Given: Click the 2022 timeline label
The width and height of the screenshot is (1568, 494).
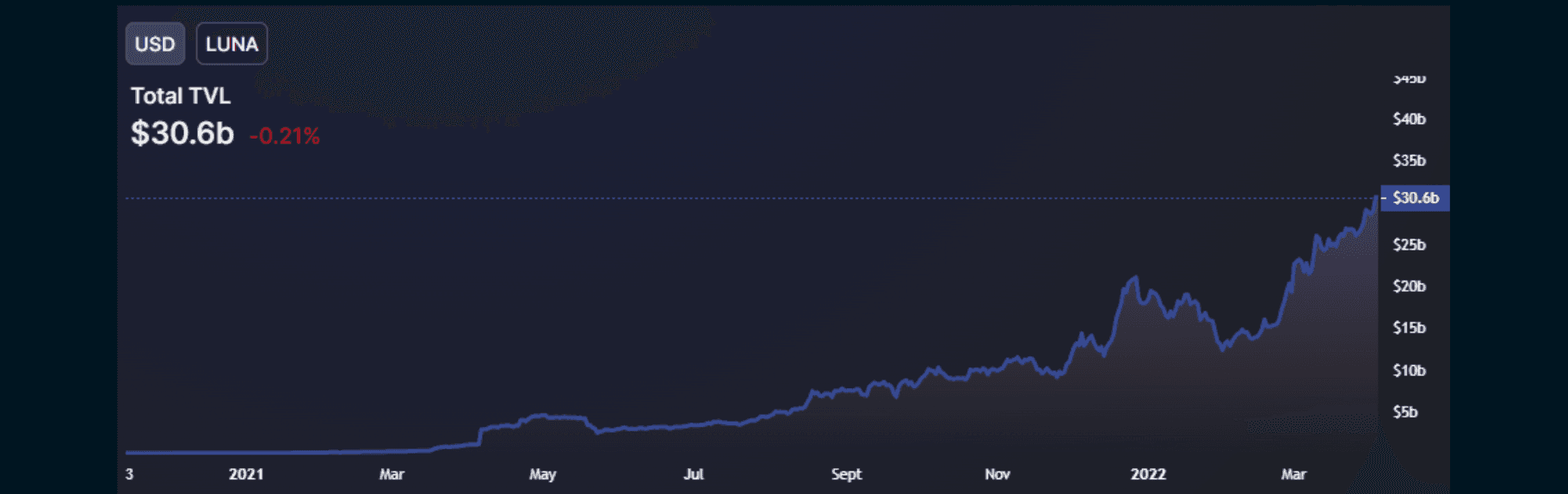Looking at the screenshot, I should (x=1148, y=474).
